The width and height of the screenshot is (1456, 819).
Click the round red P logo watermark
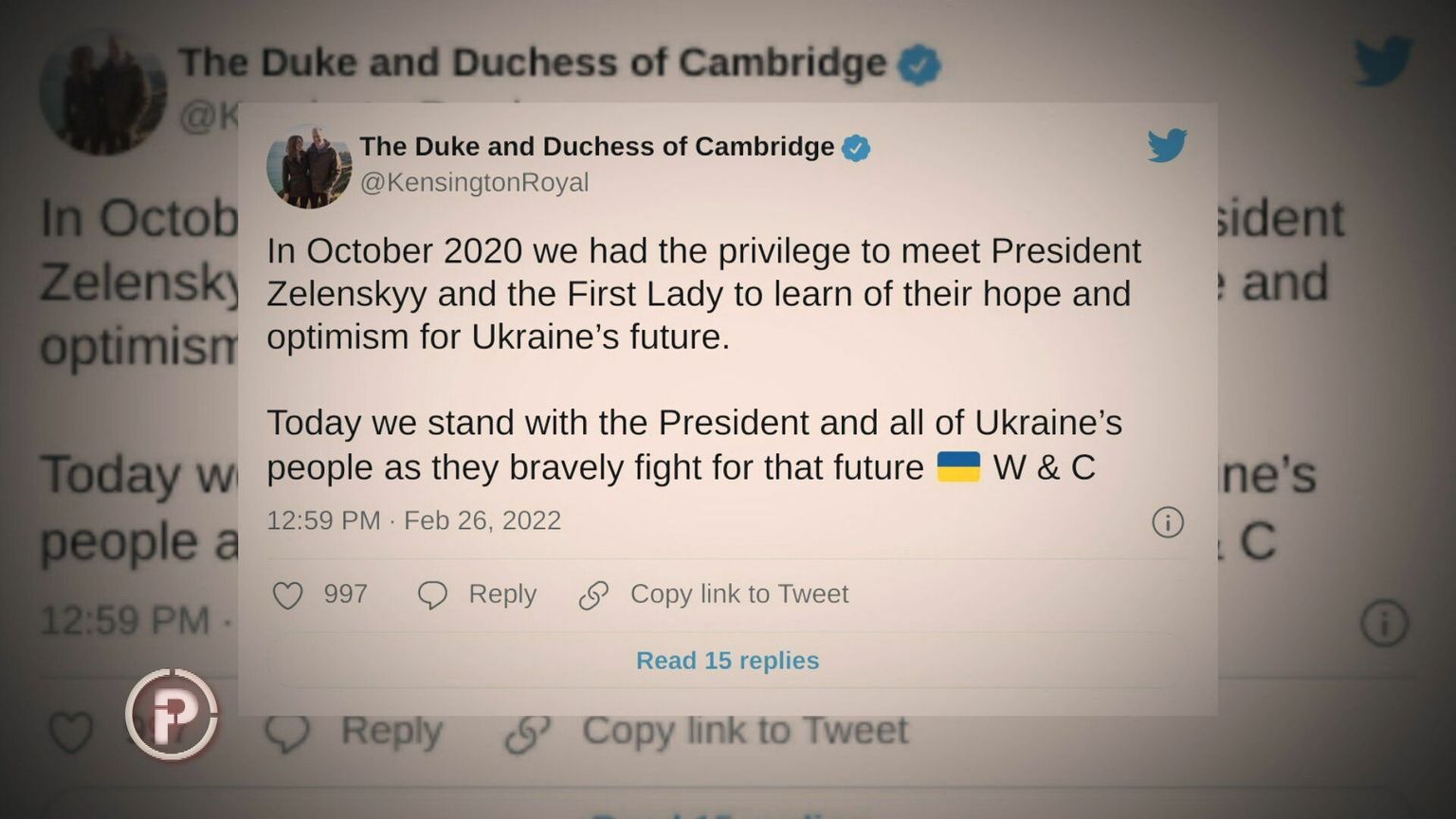[172, 714]
